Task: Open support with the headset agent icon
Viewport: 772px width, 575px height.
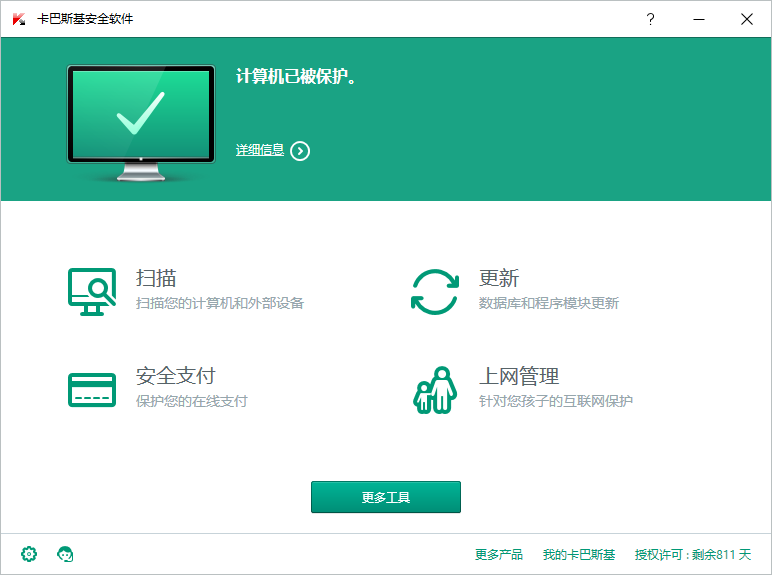Action: pos(65,554)
